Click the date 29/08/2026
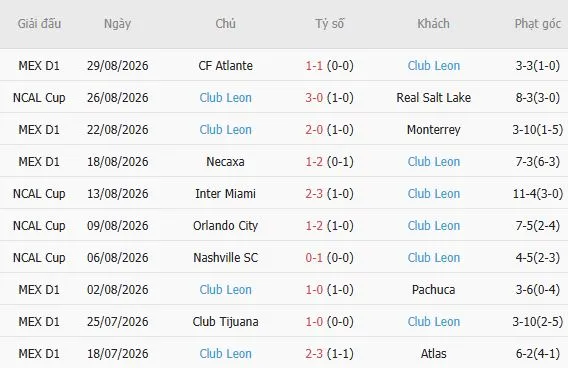The height and width of the screenshot is (368, 568). tap(117, 66)
